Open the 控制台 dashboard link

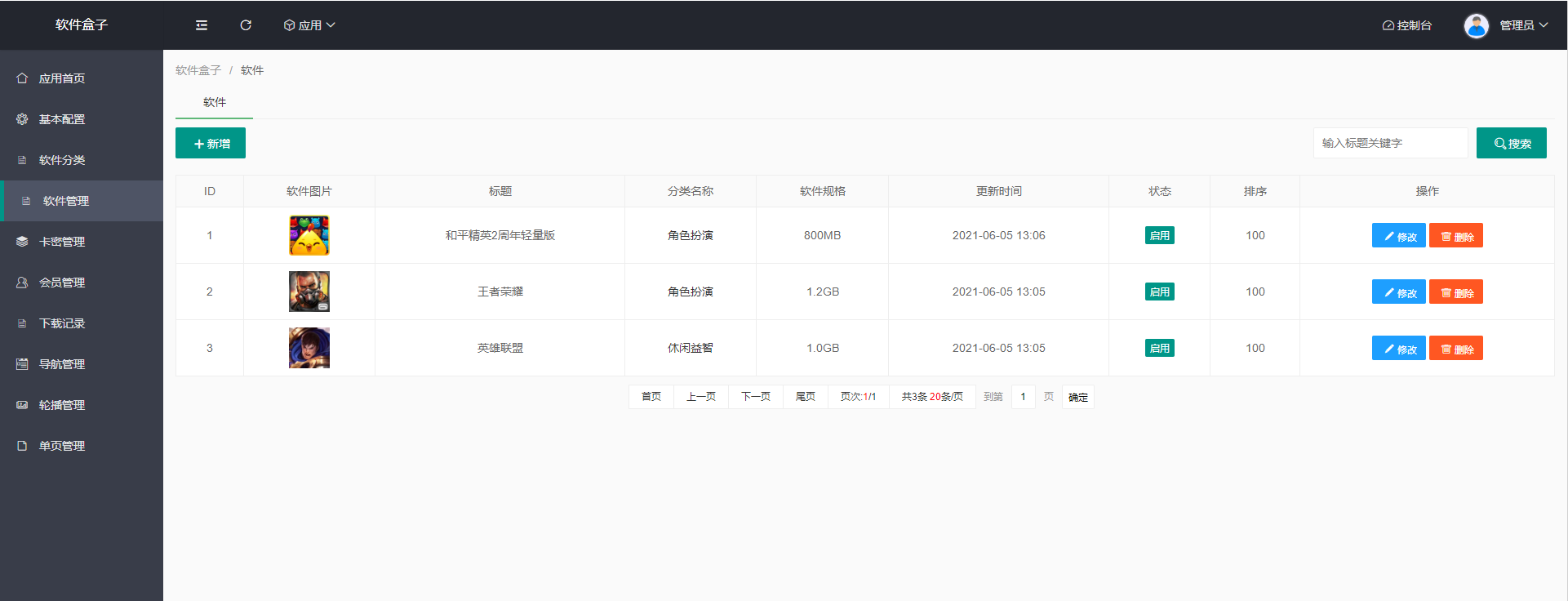pos(1406,25)
